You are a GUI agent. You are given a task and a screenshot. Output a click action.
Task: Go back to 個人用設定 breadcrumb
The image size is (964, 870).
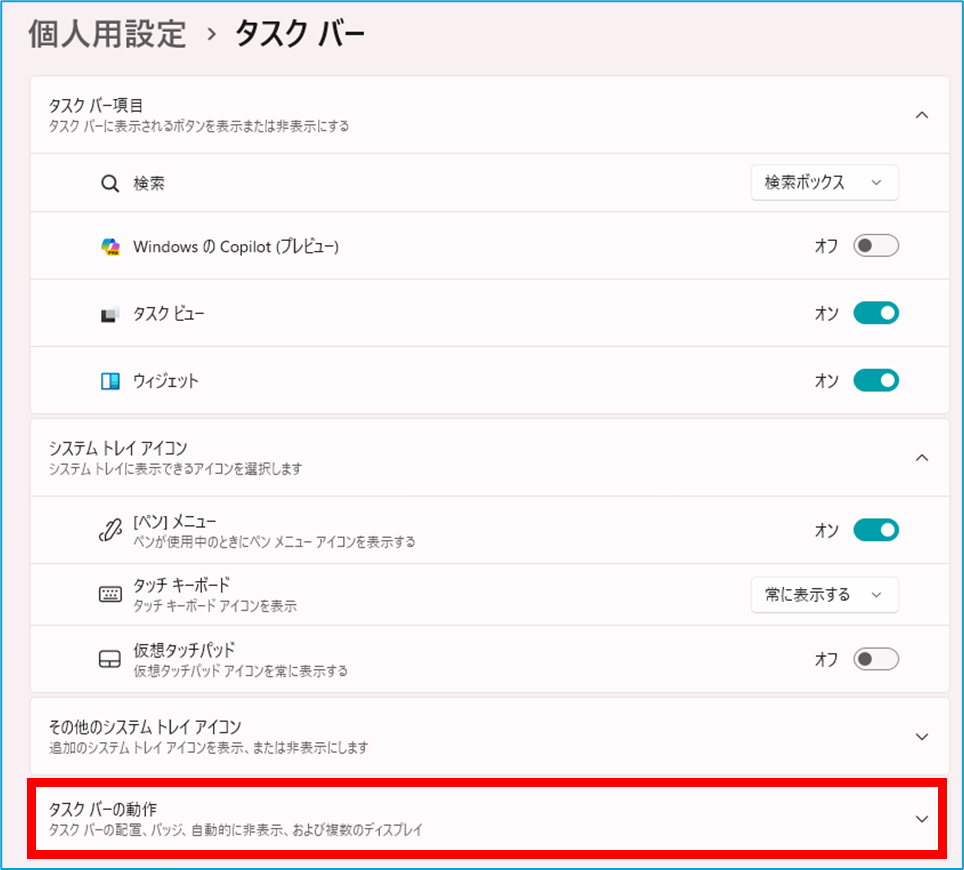tap(107, 34)
